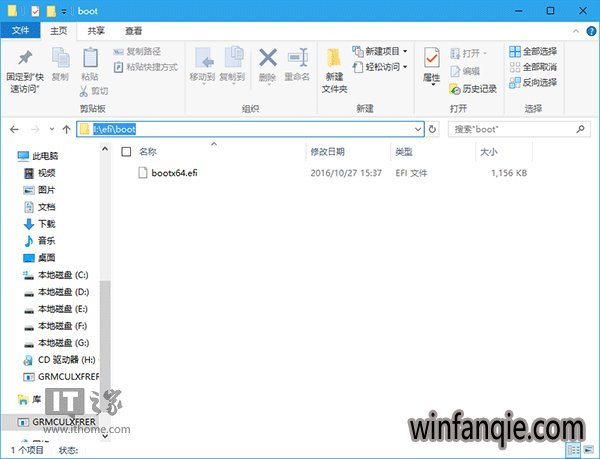Click the Copy (复制) ribbon icon
The image size is (600, 459).
tap(60, 58)
